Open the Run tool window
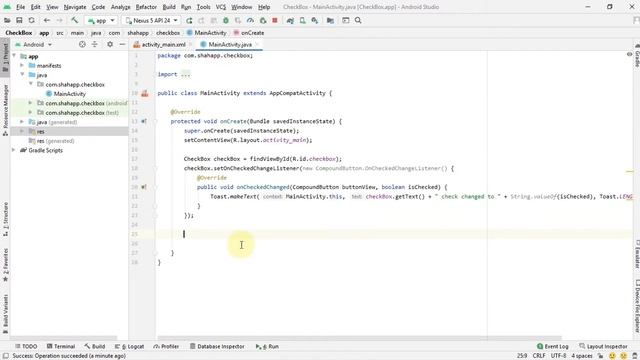This screenshot has width=640, height=360. click(x=267, y=346)
